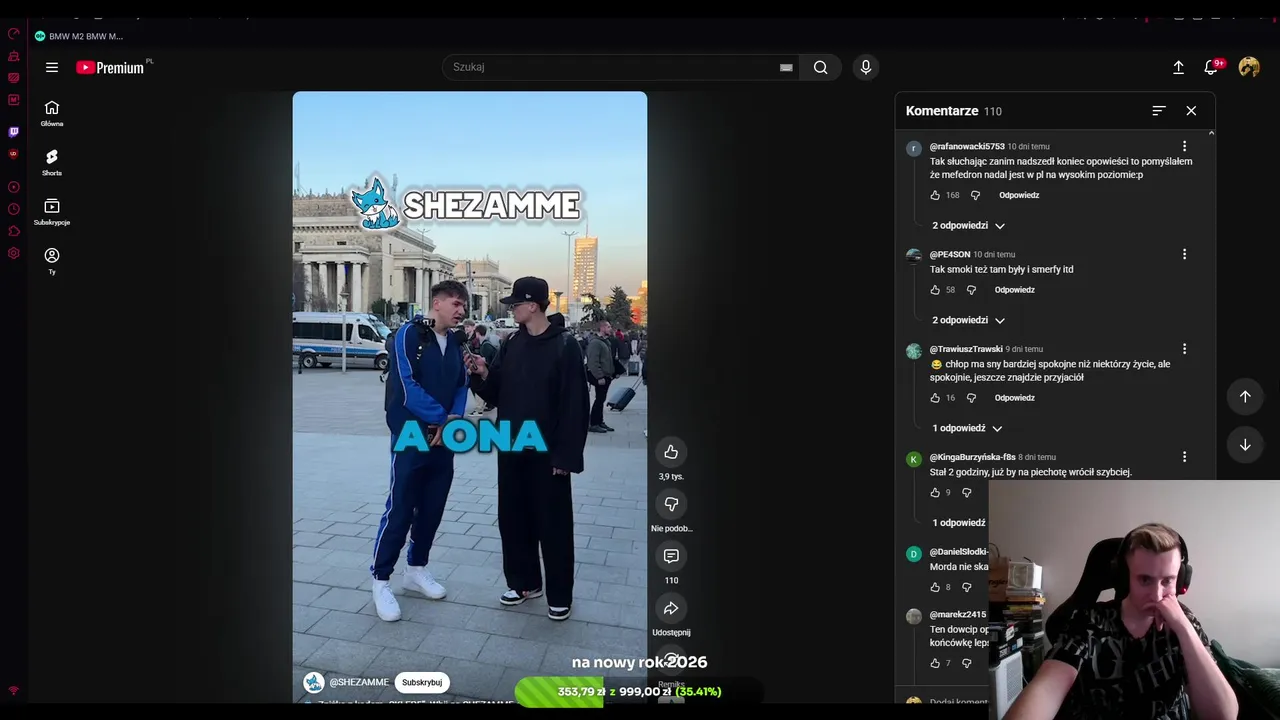Click the '10 dni temu' timestamp on @PE4SON comment
The height and width of the screenshot is (720, 1280).
[994, 254]
